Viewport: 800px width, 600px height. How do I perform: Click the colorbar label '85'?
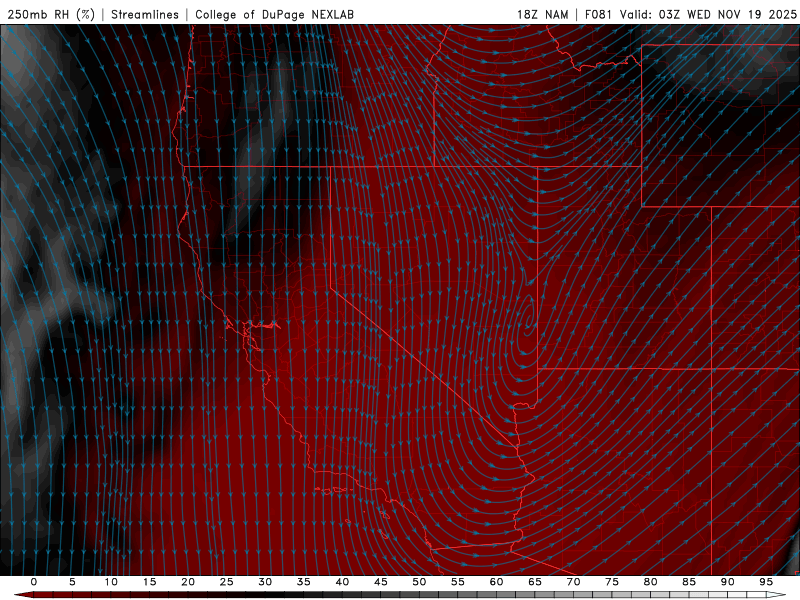tap(689, 582)
